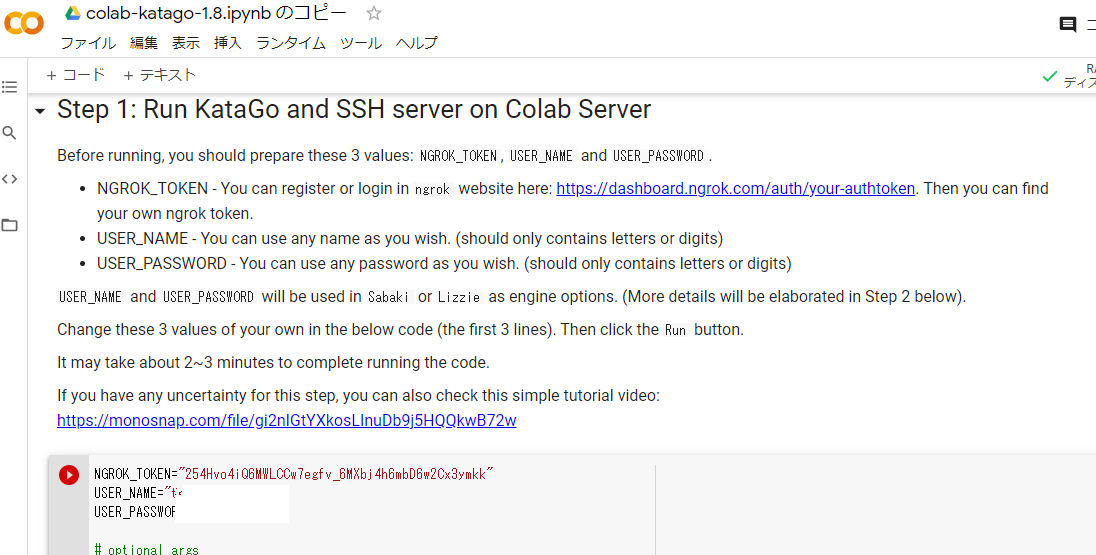Open the ヘルプ menu
Viewport: 1096px width, 555px height.
coord(417,43)
